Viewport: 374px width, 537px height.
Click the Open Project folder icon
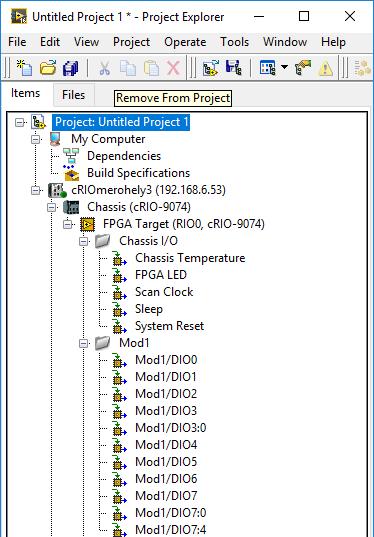[48, 67]
